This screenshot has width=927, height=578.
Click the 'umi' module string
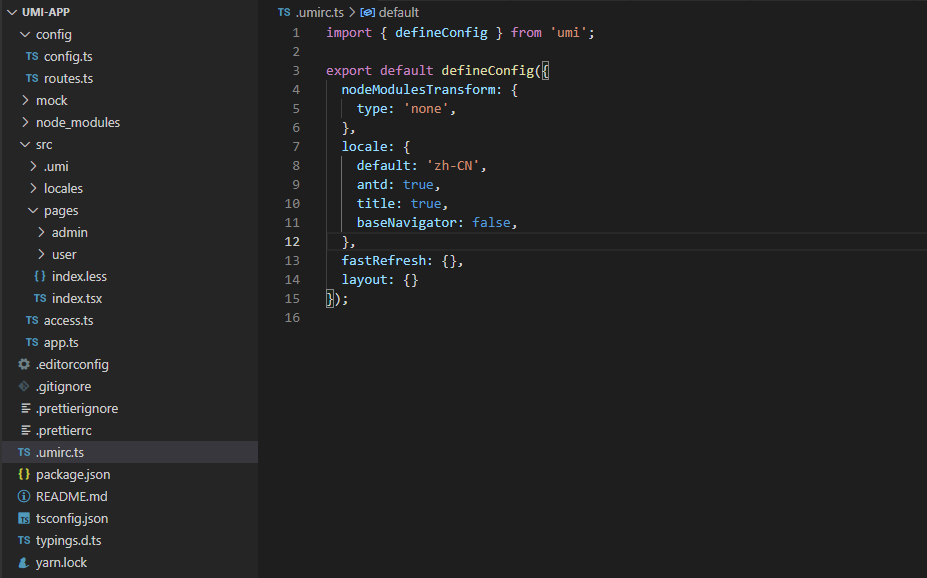[568, 33]
